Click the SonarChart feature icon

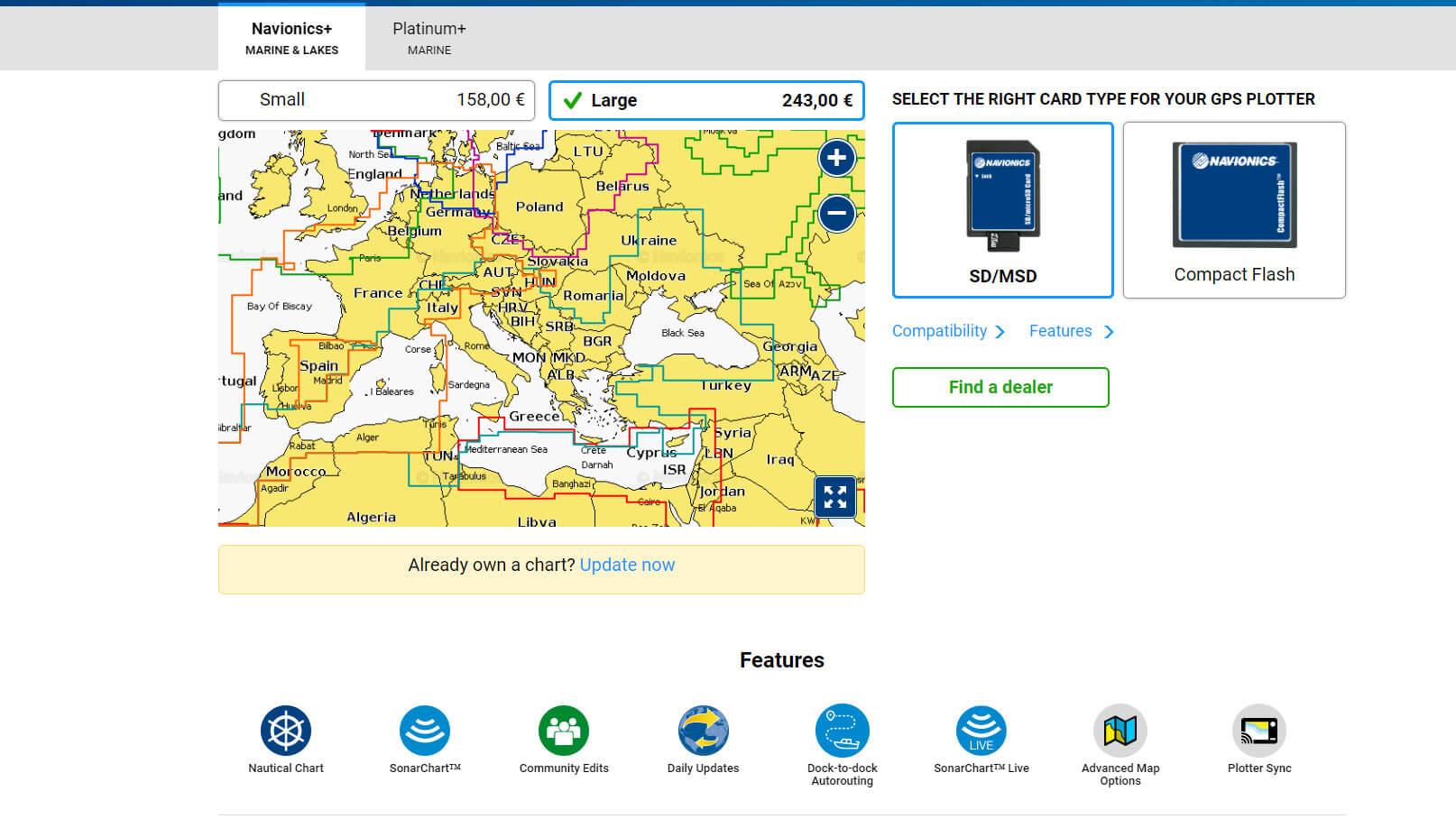(x=425, y=731)
